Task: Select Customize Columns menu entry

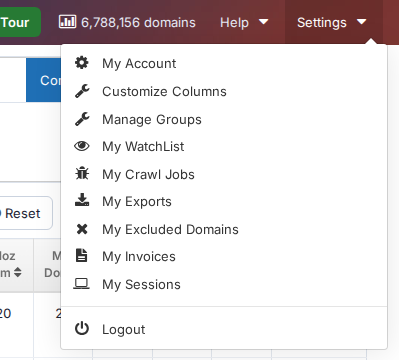Action: click(x=164, y=91)
